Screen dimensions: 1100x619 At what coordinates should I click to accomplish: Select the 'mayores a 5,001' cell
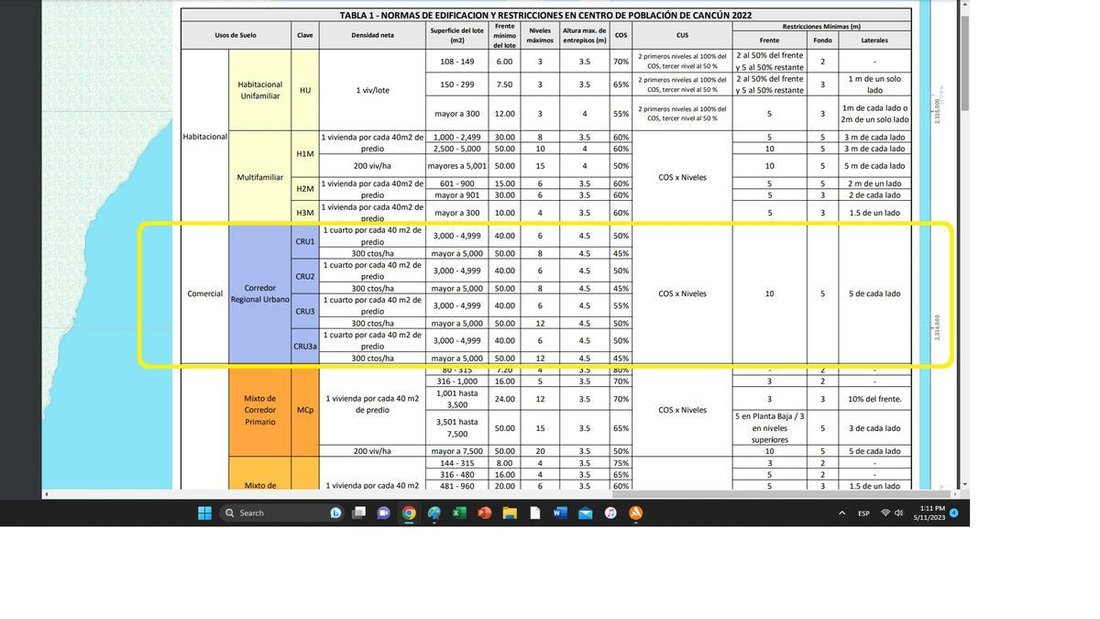coord(457,166)
